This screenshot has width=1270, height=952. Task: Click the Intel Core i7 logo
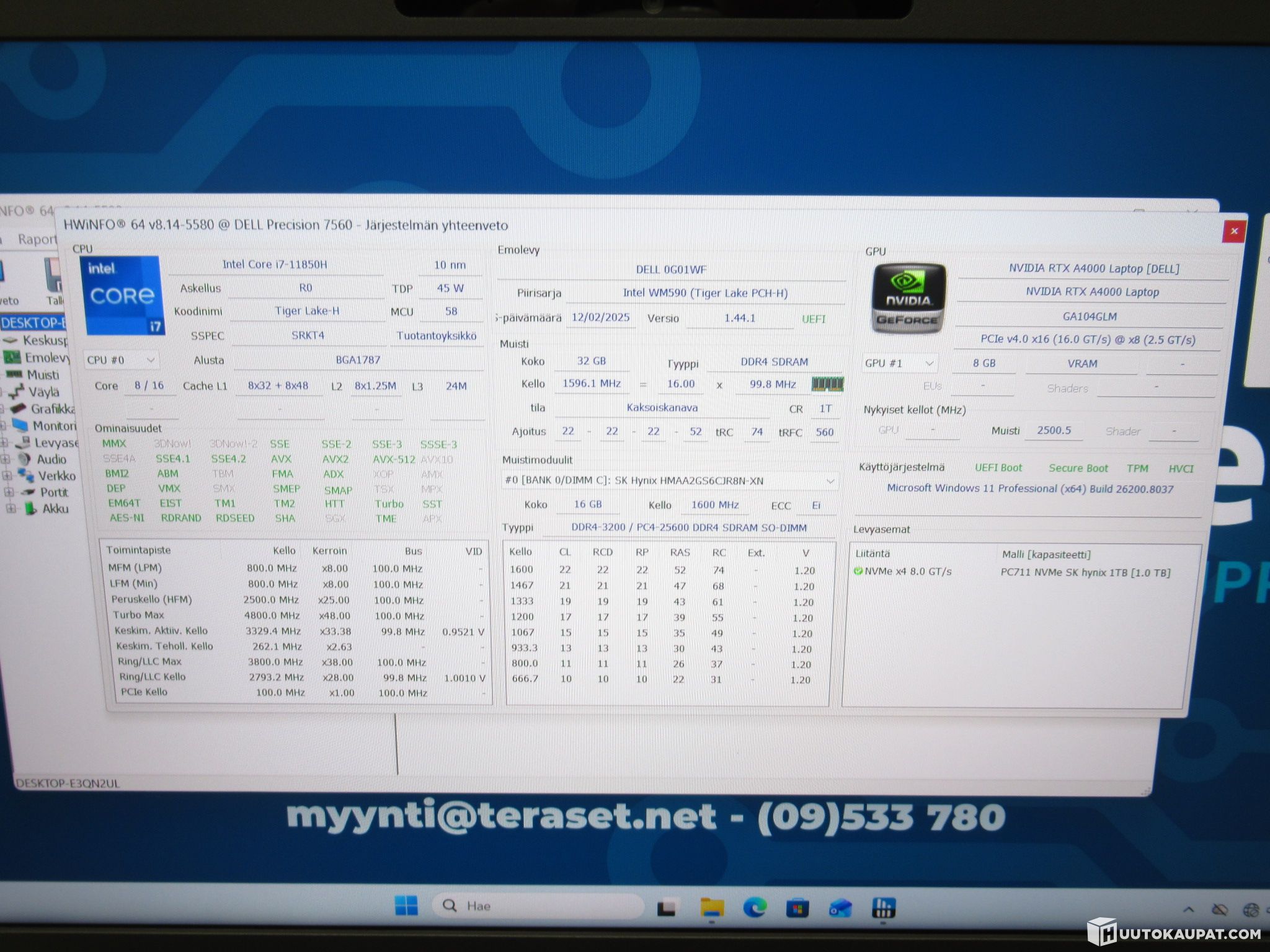pyautogui.click(x=120, y=296)
